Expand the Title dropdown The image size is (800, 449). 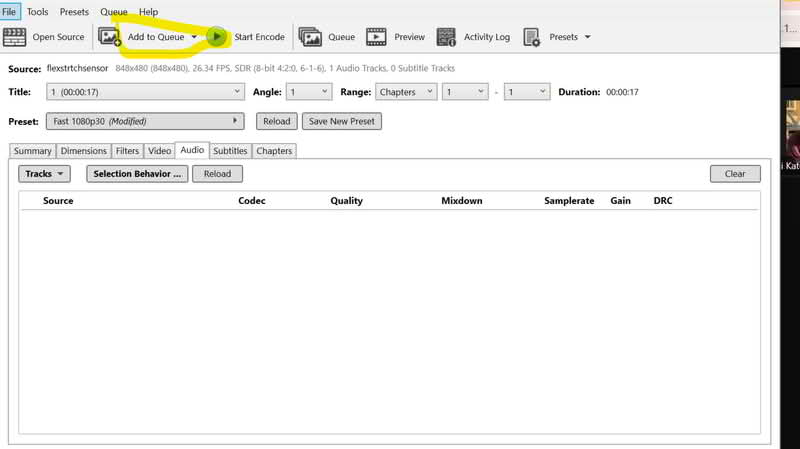[x=145, y=92]
